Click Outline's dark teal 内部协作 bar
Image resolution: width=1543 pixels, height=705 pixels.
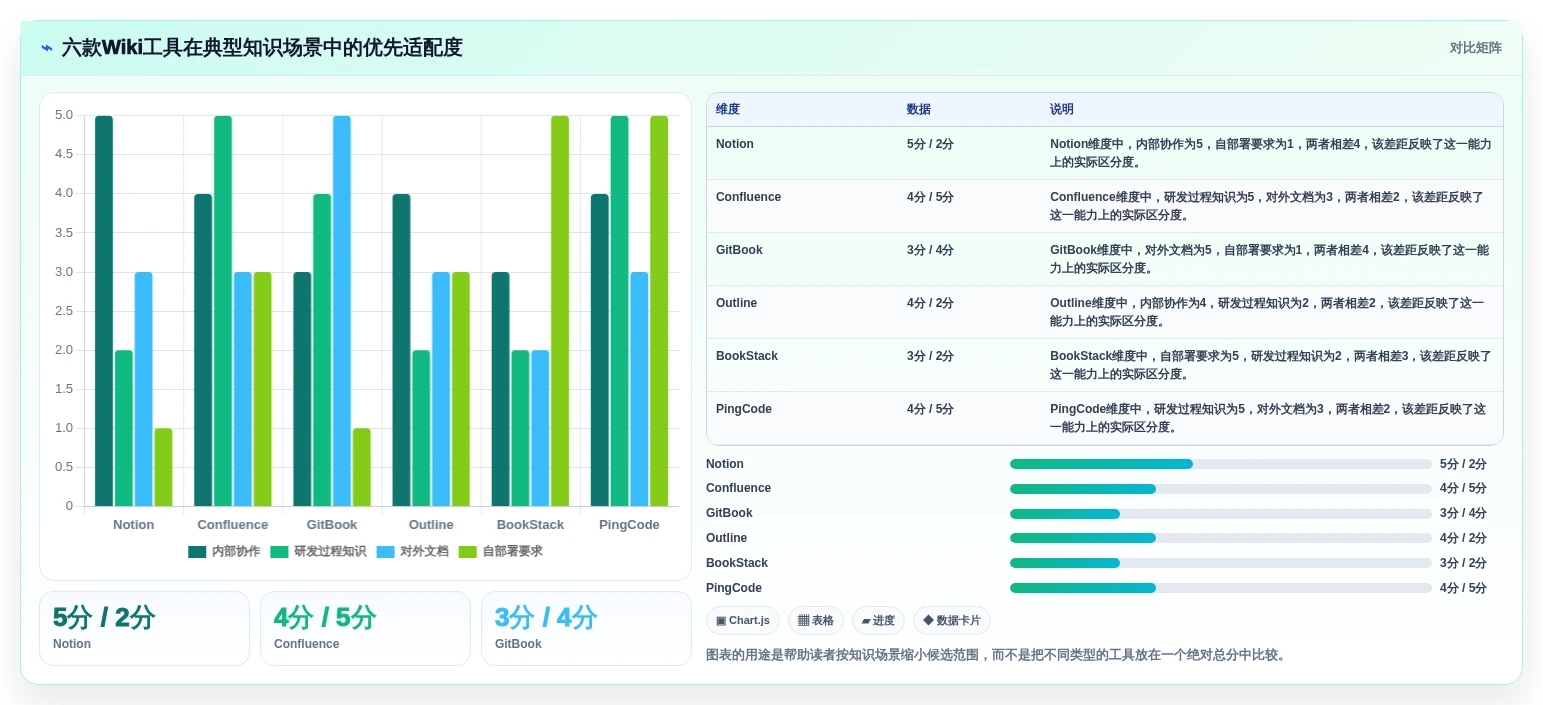[x=401, y=350]
